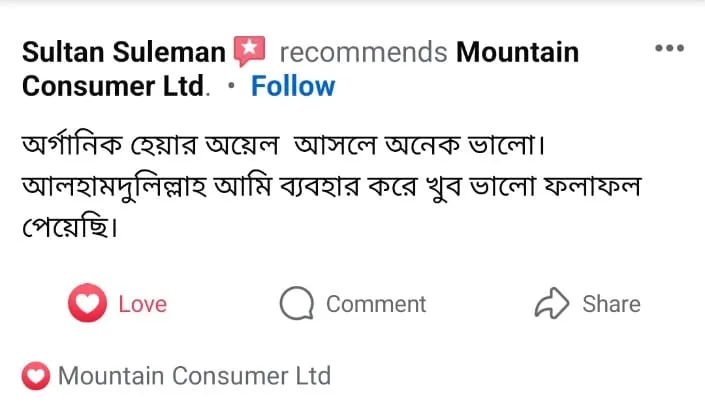Click the red recommendation star badge

(249, 50)
